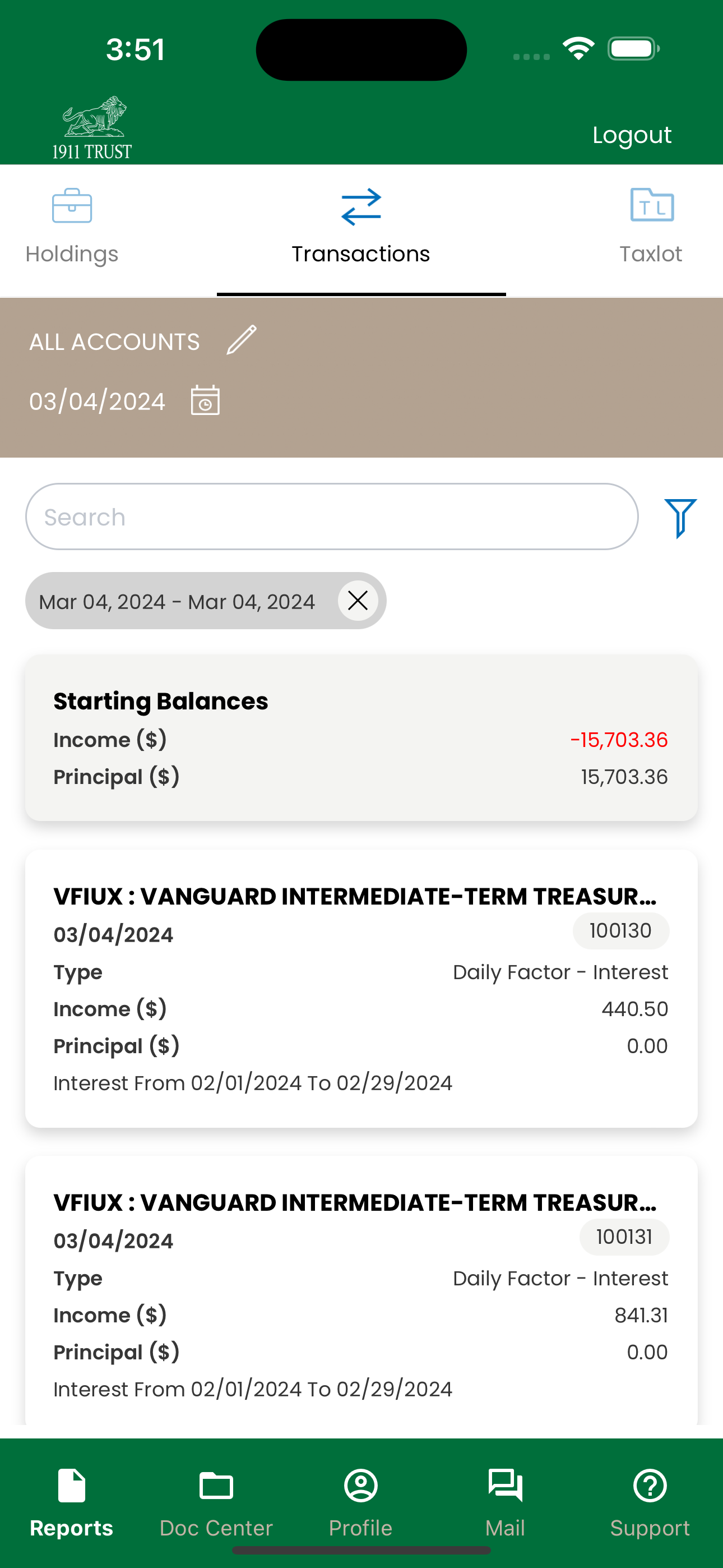
Task: Open the Holdings briefcase icon
Action: (x=72, y=206)
